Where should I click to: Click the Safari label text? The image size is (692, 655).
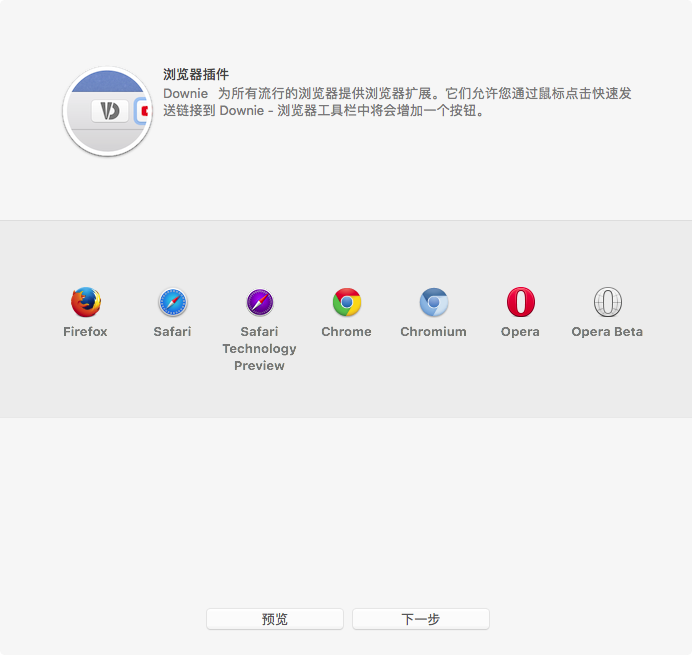(x=172, y=331)
